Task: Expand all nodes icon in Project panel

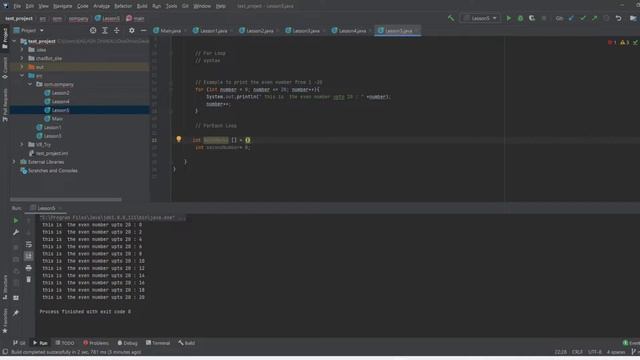Action: coord(105,31)
